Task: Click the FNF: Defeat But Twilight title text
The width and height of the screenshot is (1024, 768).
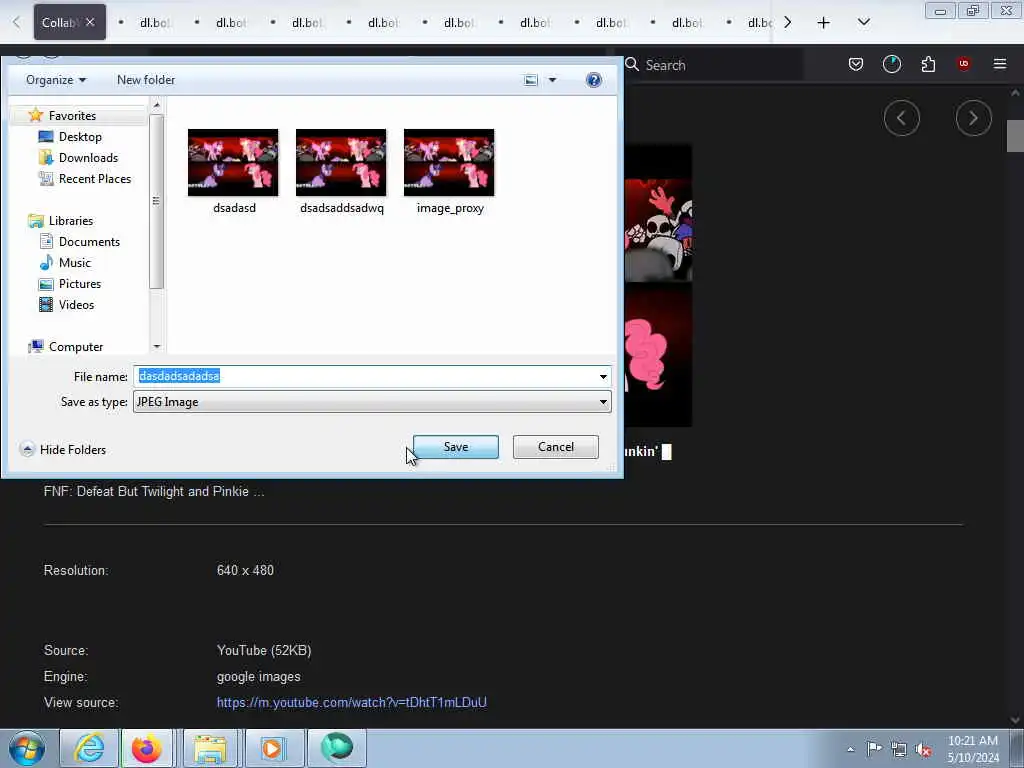Action: (154, 491)
